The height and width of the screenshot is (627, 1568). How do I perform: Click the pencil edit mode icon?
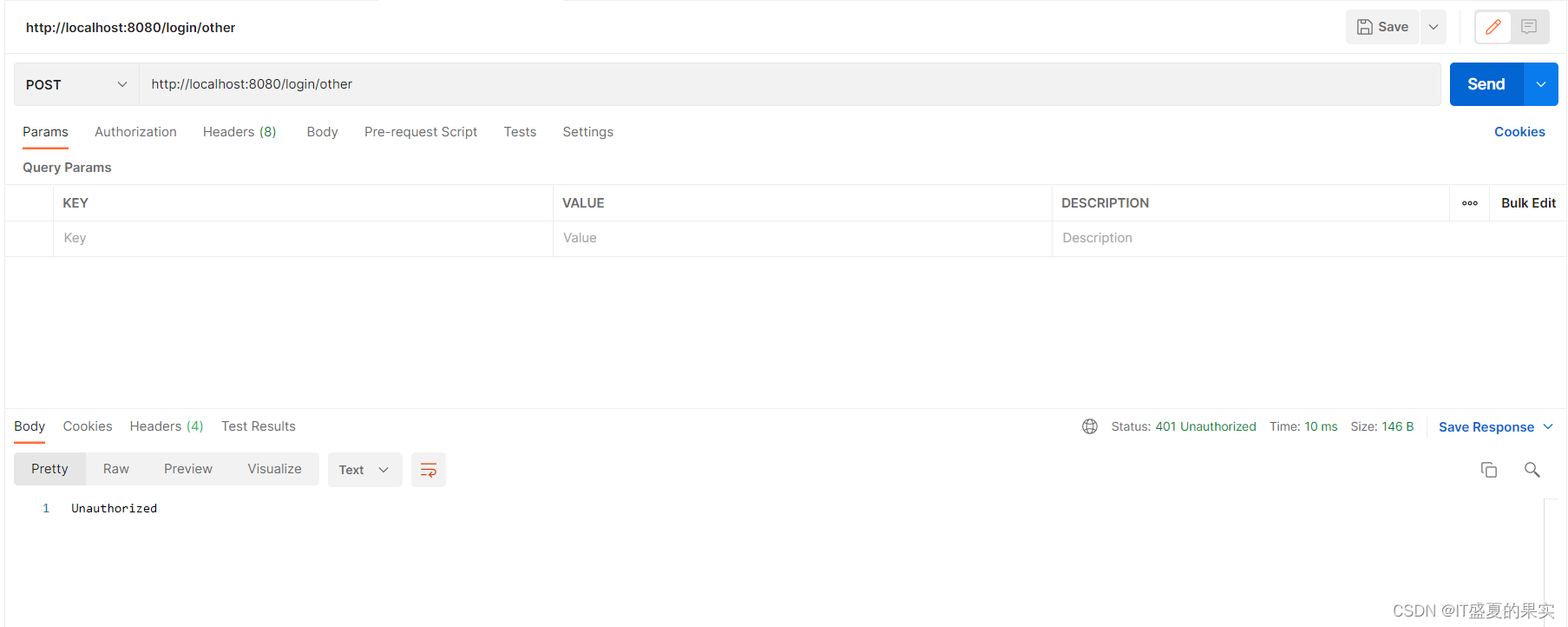1493,27
